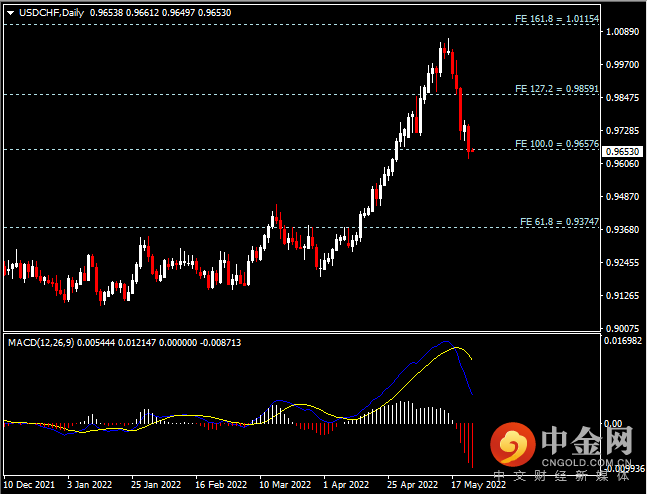
Task: Click price axis value 0.94870
Action: tap(622, 196)
